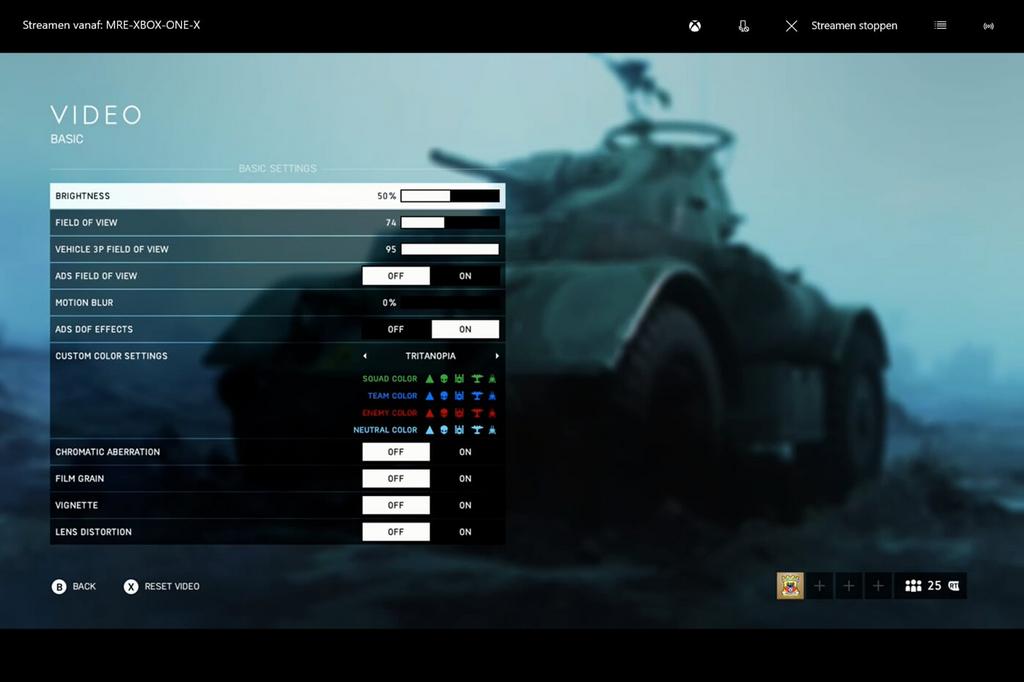Select the Motion Blur row label
The image size is (1024, 682).
point(84,302)
